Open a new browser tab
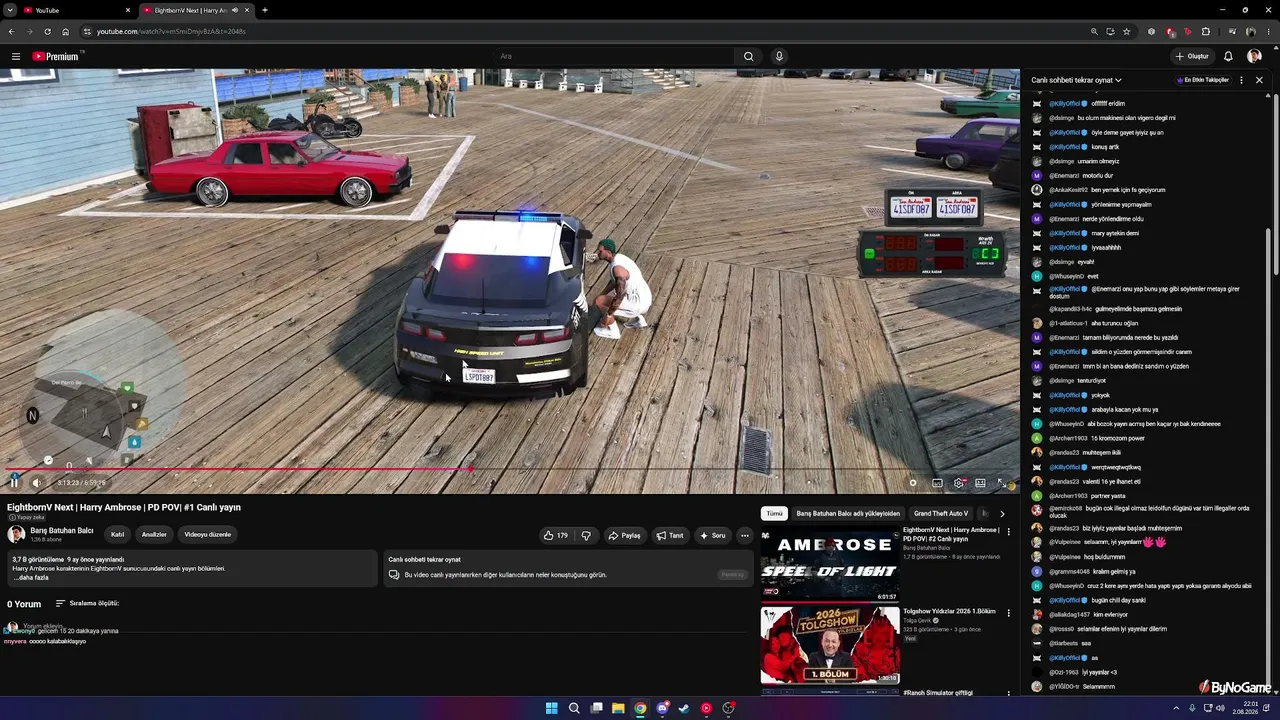The width and height of the screenshot is (1280, 720). (264, 10)
